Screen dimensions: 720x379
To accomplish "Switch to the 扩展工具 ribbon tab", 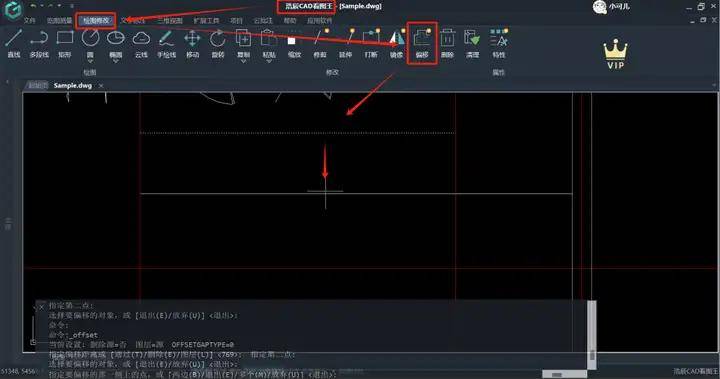I will coord(206,21).
